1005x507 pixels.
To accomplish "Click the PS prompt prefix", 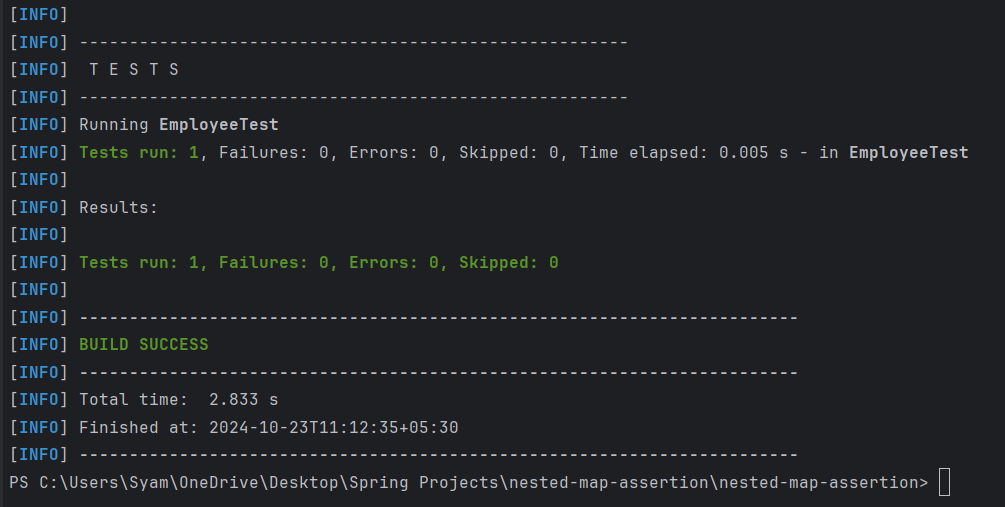I will pyautogui.click(x=19, y=482).
